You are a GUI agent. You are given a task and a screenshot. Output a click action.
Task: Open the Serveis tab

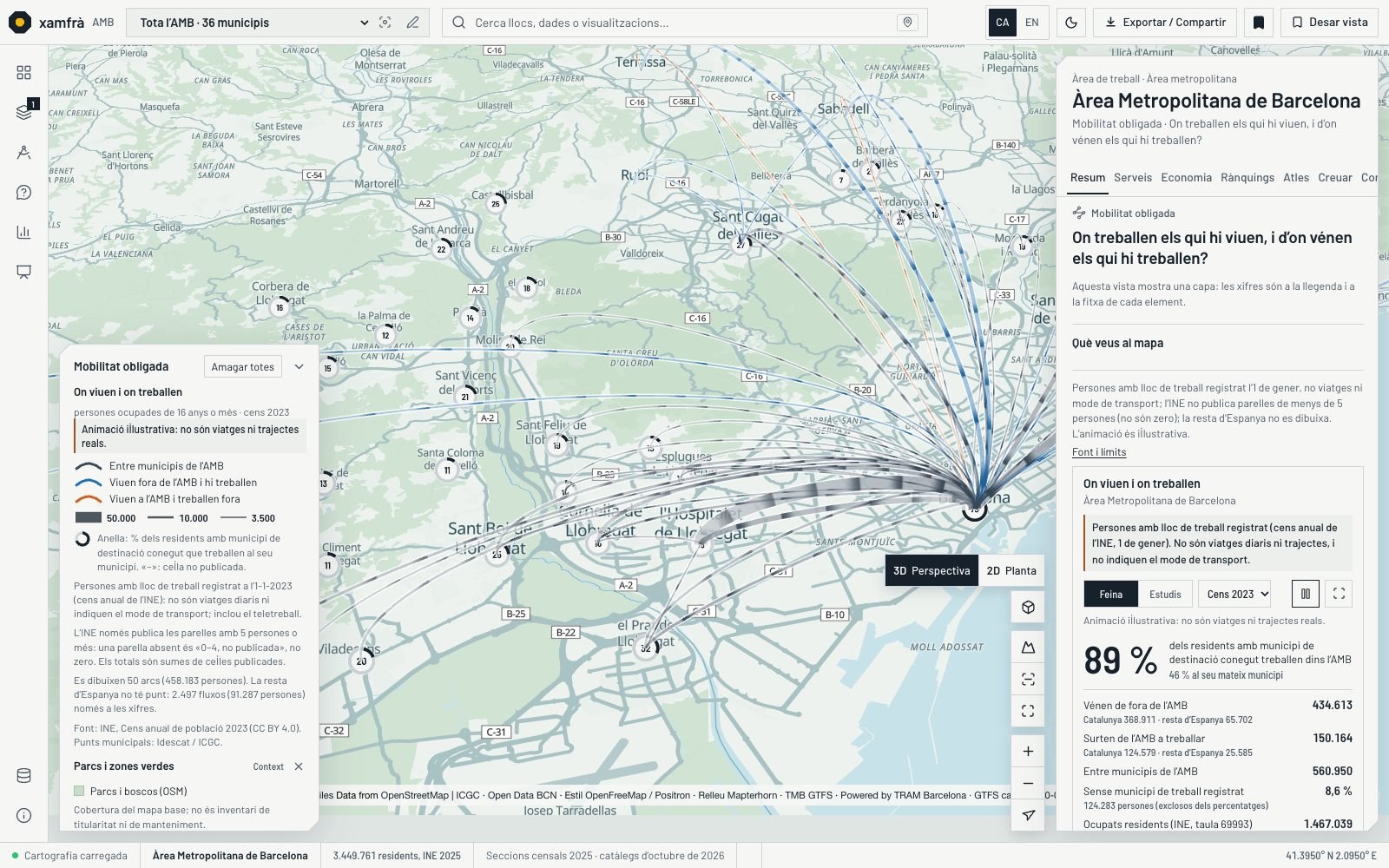[1133, 177]
